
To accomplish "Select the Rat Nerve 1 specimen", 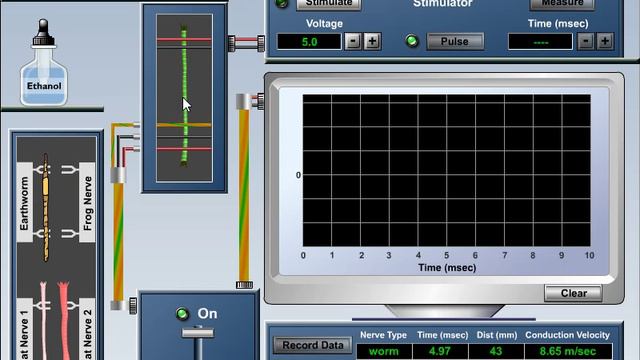I will coord(43,320).
